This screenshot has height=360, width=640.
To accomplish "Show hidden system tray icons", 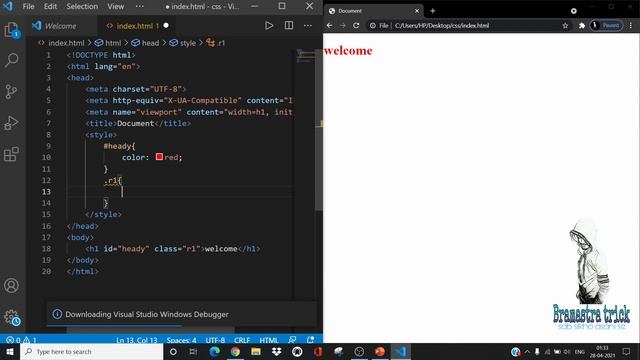I will [x=527, y=351].
